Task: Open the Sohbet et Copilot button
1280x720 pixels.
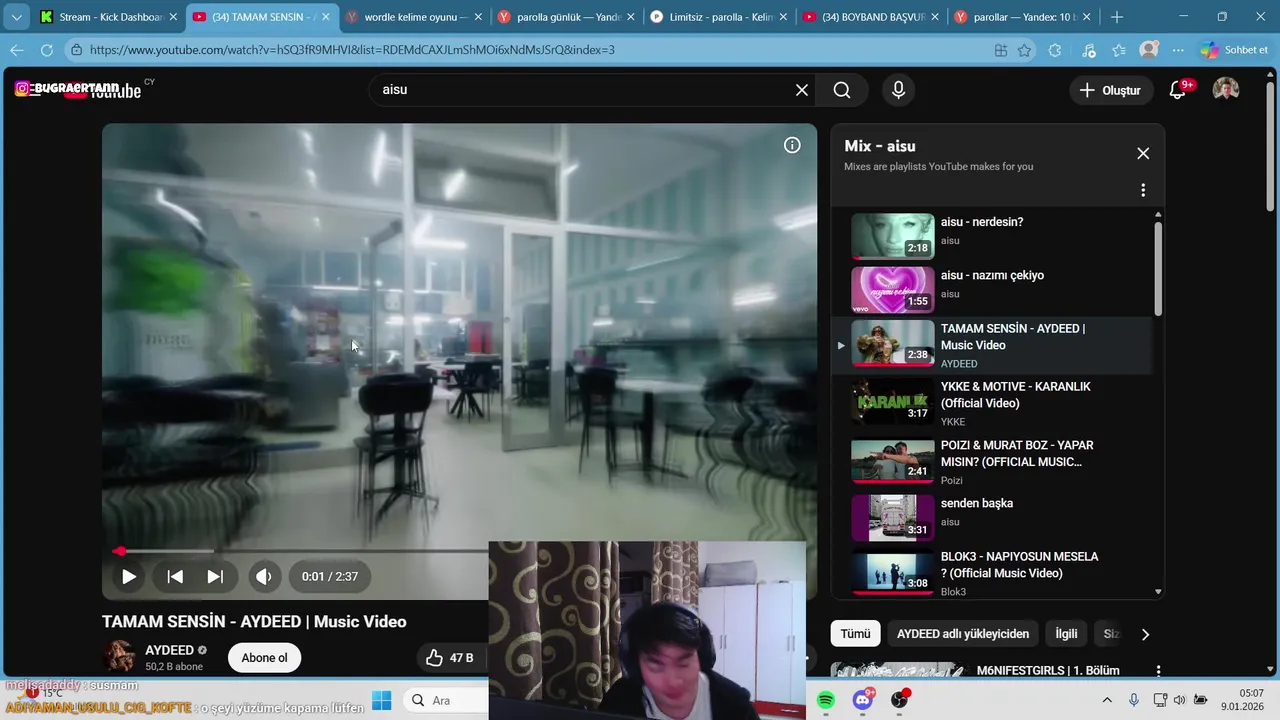Action: (1235, 50)
